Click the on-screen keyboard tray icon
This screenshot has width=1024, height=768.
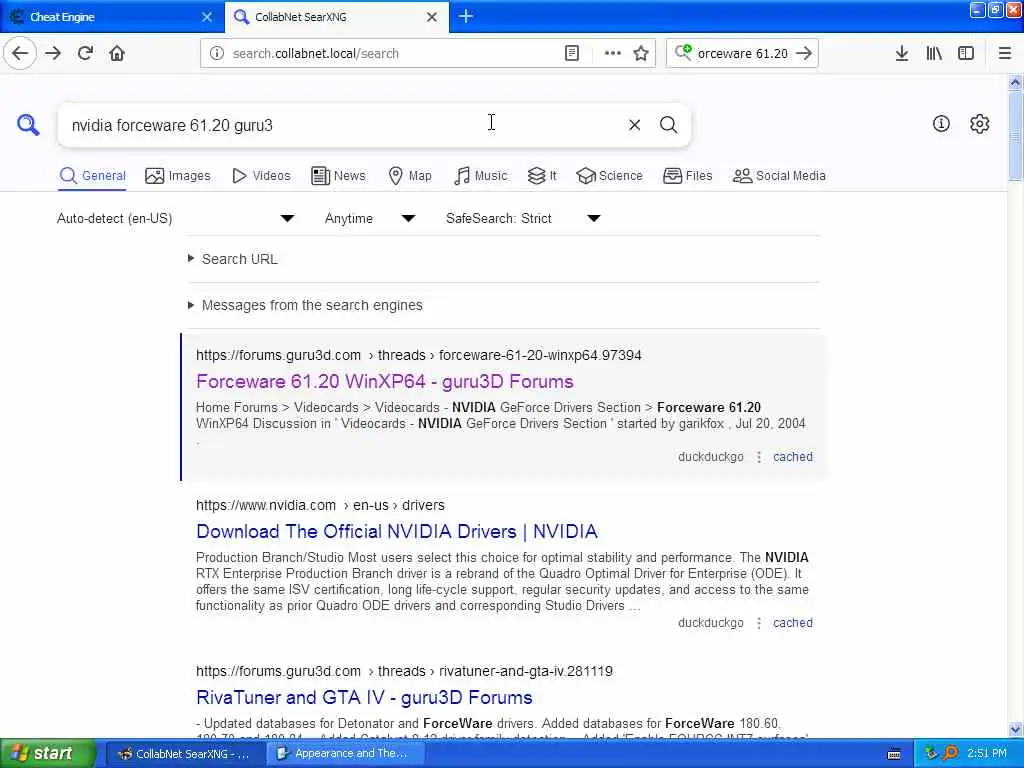coord(895,754)
